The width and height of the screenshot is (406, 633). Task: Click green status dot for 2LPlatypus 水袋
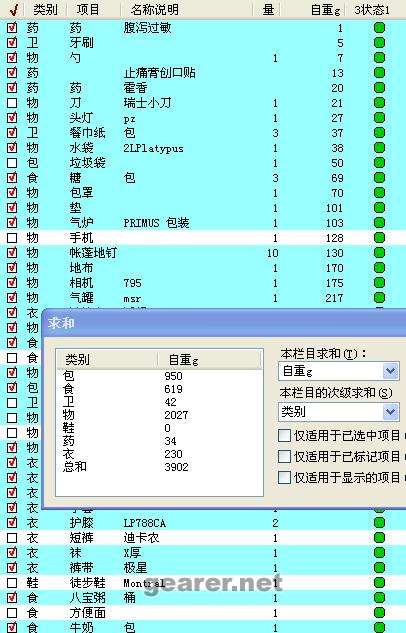pos(379,147)
